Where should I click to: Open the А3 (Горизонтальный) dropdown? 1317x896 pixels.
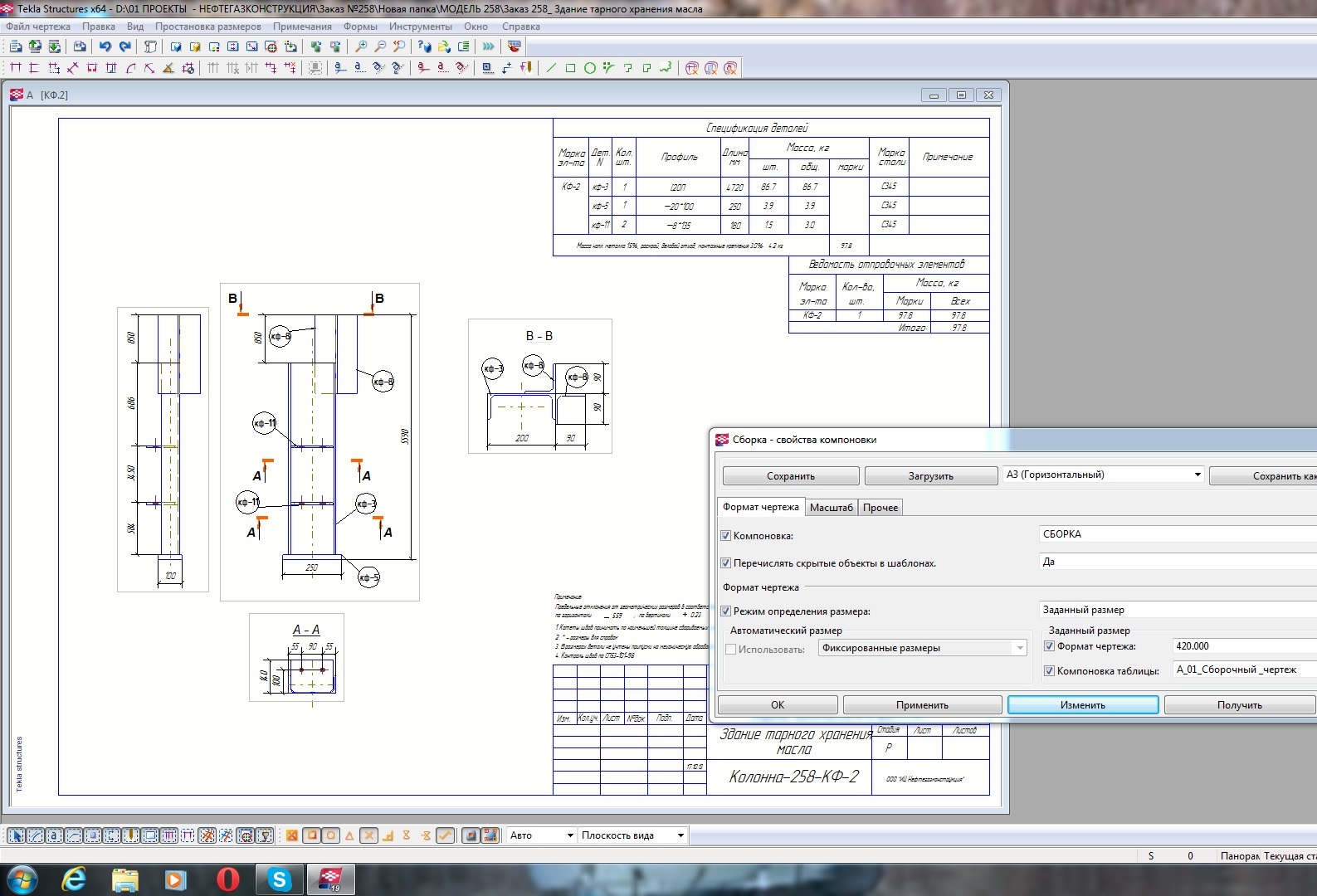click(1197, 475)
